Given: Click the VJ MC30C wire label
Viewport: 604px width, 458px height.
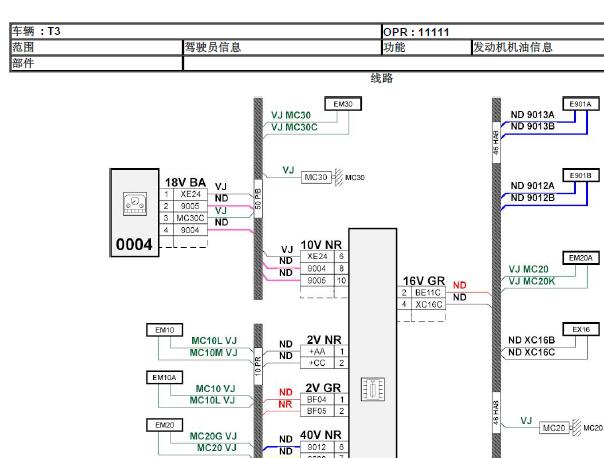Looking at the screenshot, I should click(x=294, y=127).
